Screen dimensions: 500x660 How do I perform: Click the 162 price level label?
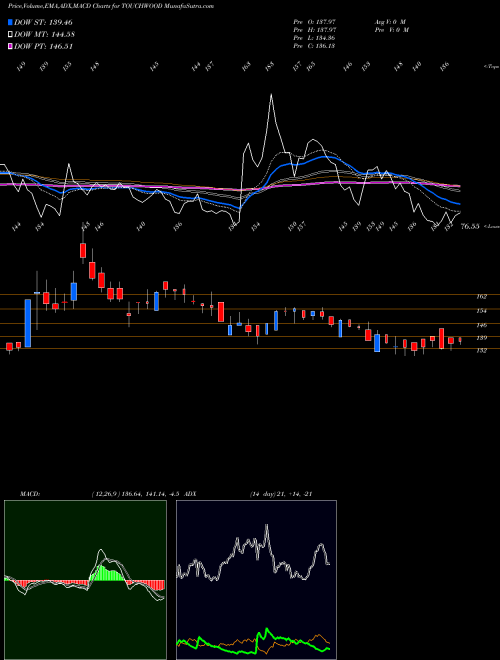click(481, 296)
